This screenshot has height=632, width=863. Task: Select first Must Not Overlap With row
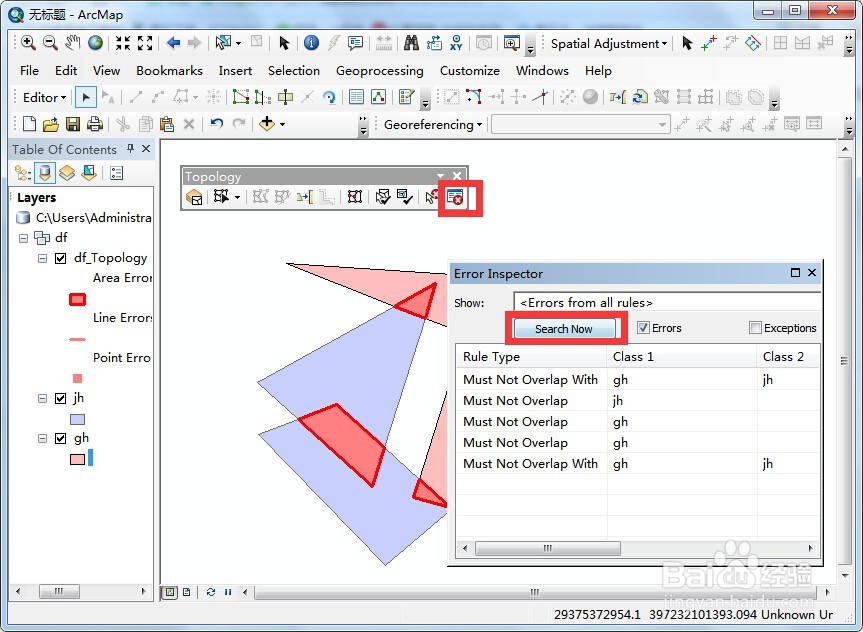[638, 380]
